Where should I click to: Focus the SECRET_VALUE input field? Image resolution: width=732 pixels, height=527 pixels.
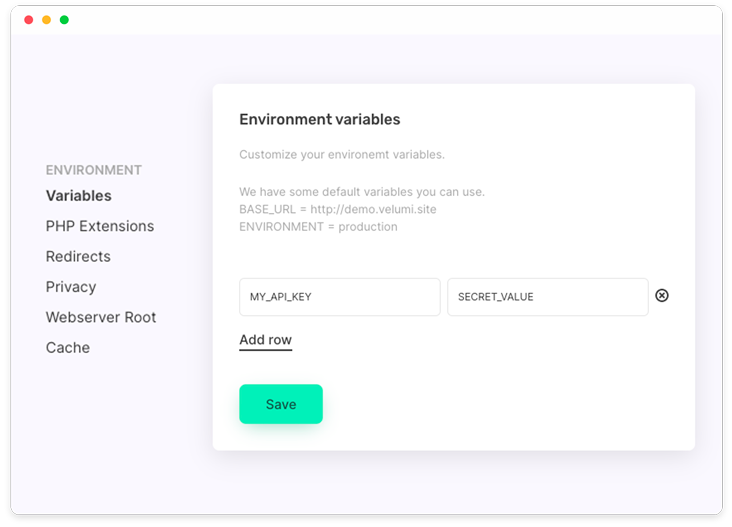coord(548,297)
